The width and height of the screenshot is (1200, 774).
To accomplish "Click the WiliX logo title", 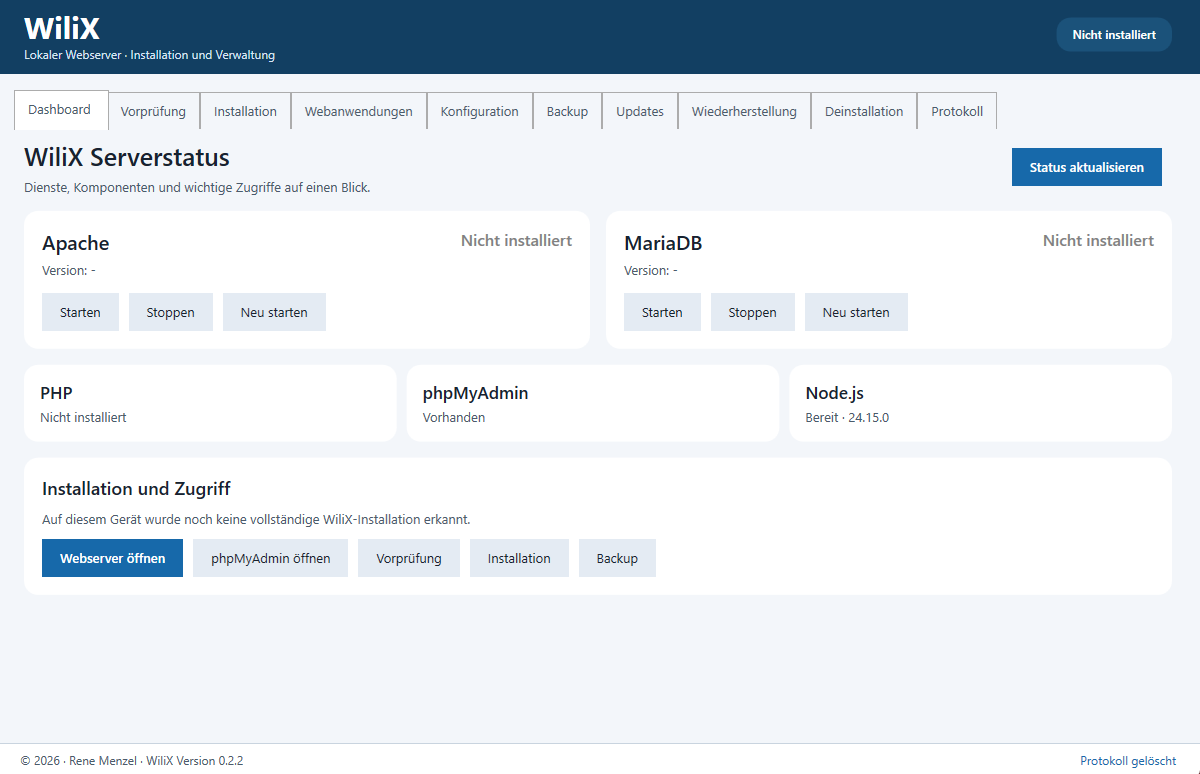I will [62, 27].
